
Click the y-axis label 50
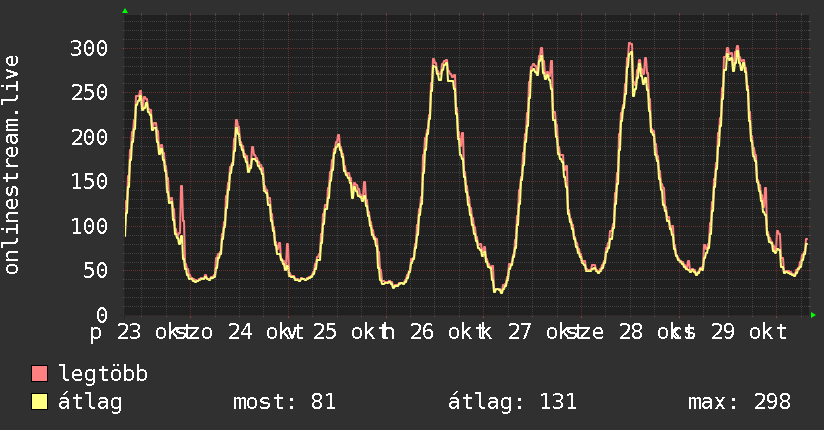(x=96, y=270)
